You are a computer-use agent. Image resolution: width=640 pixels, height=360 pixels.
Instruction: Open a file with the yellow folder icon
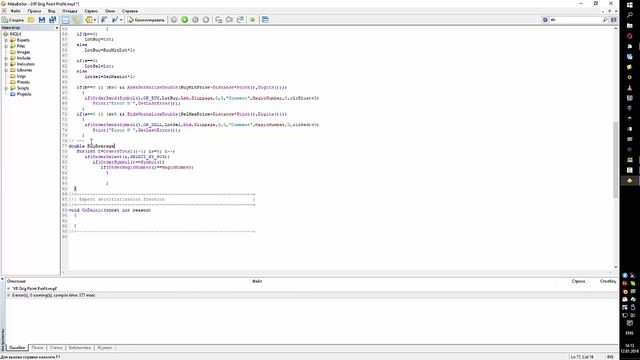click(x=31, y=20)
